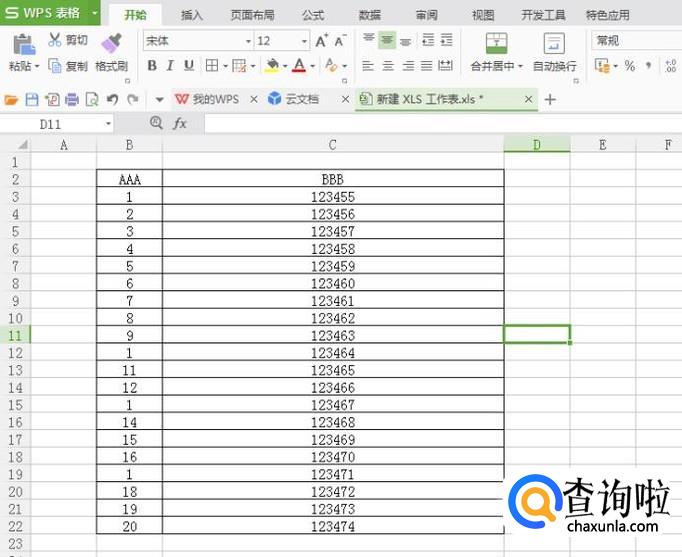Toggle Underline formatting
682x557 pixels.
click(189, 66)
